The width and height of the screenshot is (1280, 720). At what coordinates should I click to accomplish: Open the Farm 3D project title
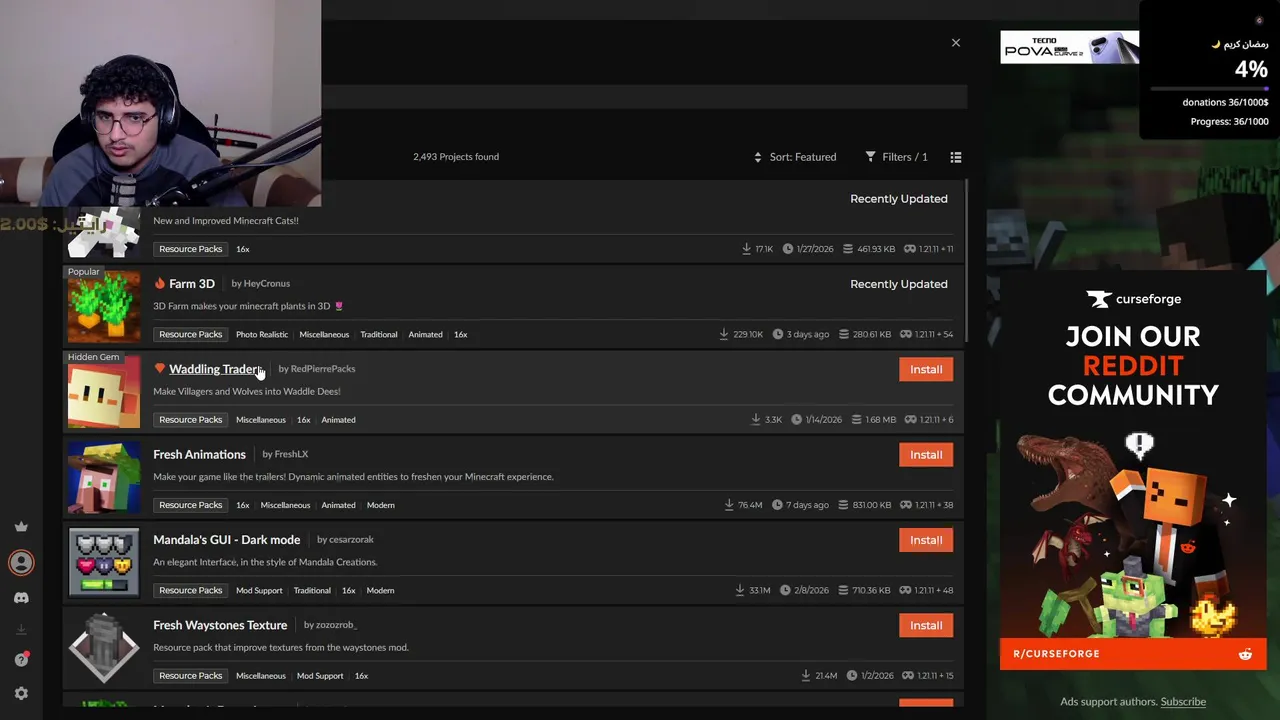pos(192,284)
